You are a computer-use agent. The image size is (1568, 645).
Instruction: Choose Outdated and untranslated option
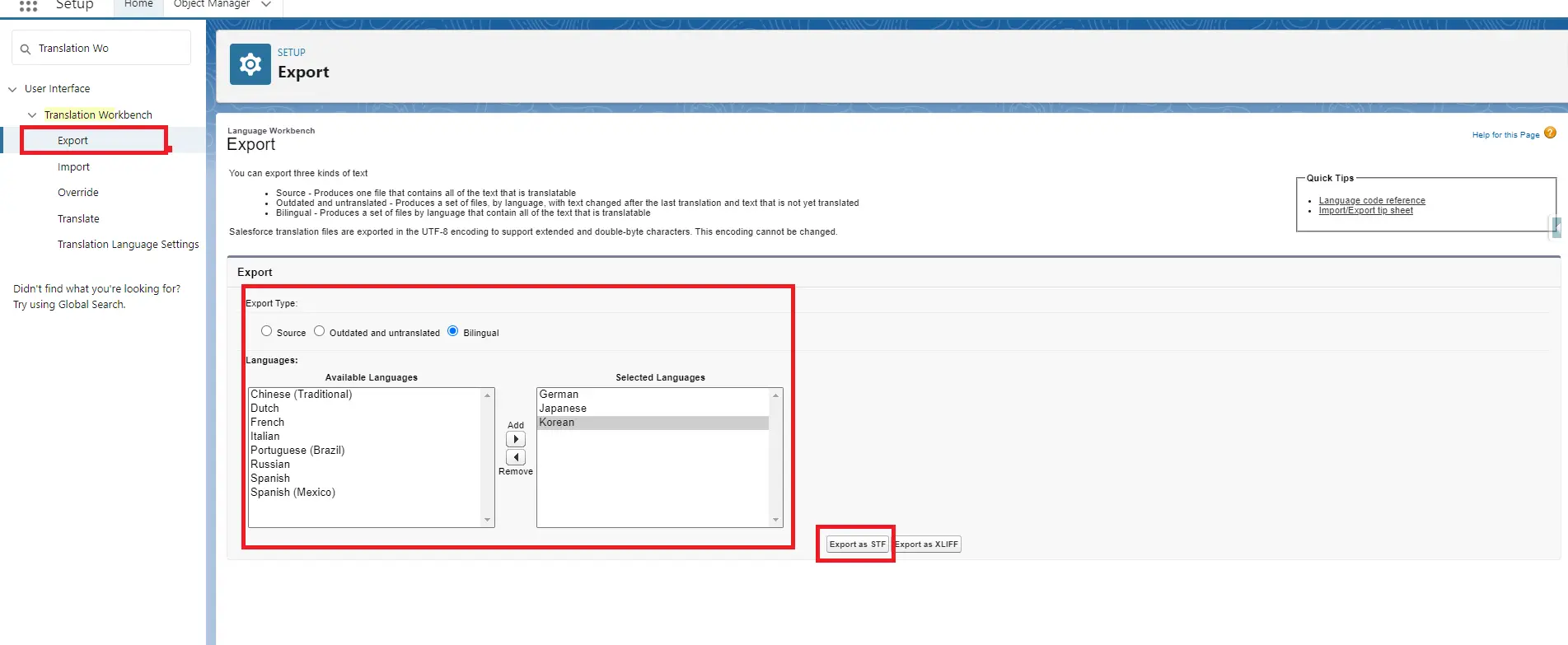pyautogui.click(x=320, y=331)
